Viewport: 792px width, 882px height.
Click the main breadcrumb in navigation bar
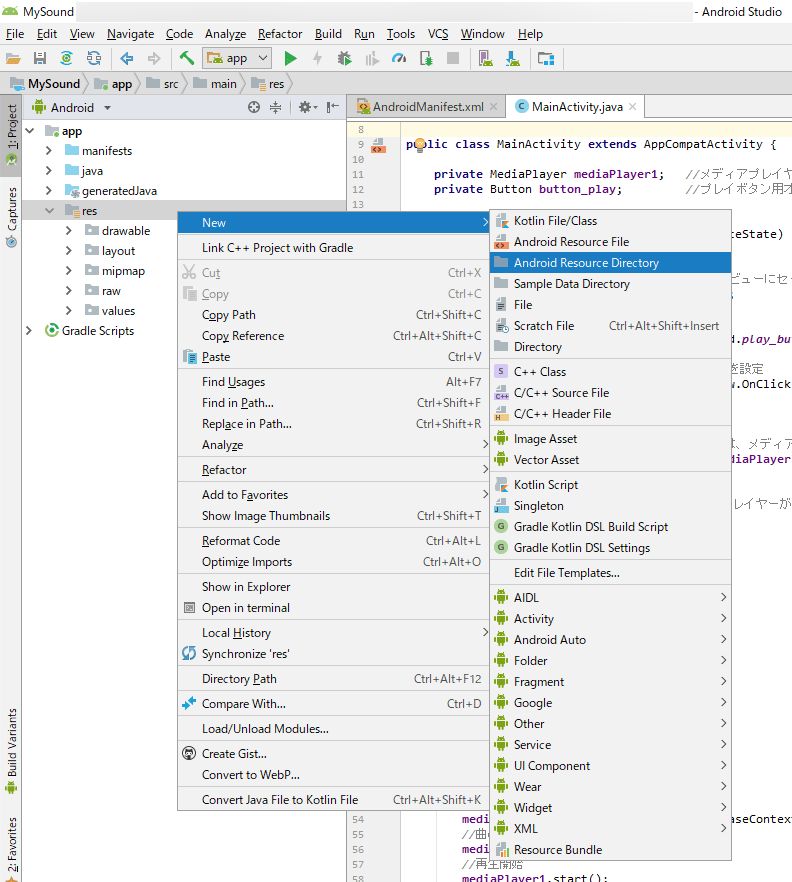click(215, 84)
